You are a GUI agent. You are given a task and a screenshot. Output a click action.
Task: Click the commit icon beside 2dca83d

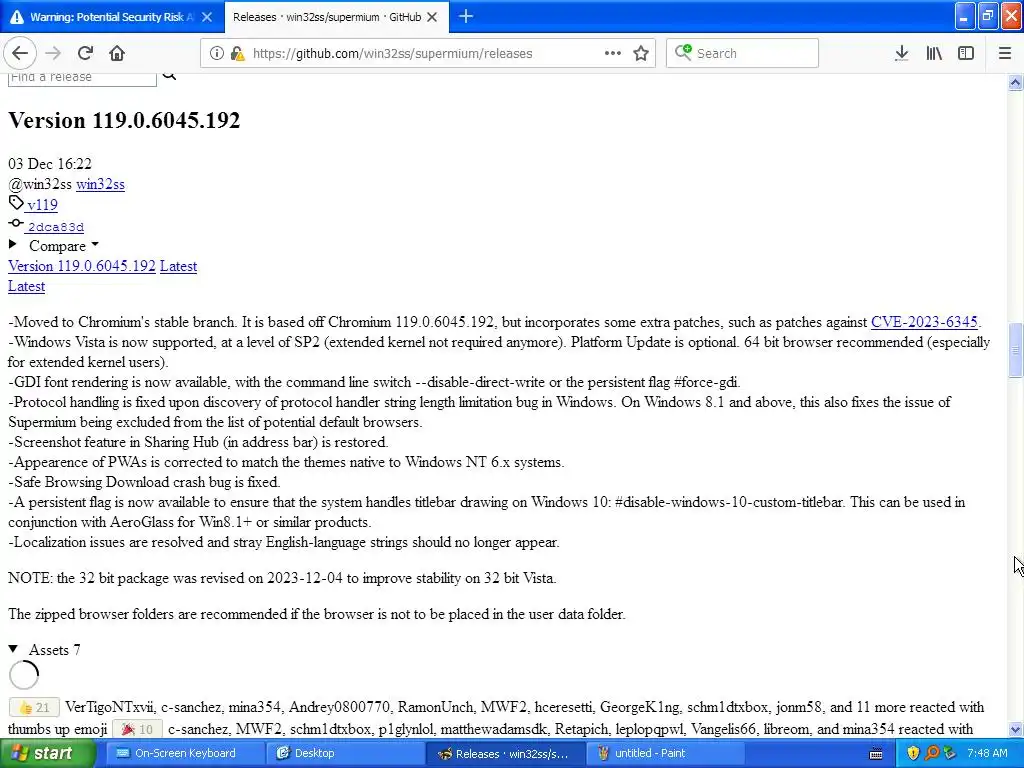(x=16, y=223)
